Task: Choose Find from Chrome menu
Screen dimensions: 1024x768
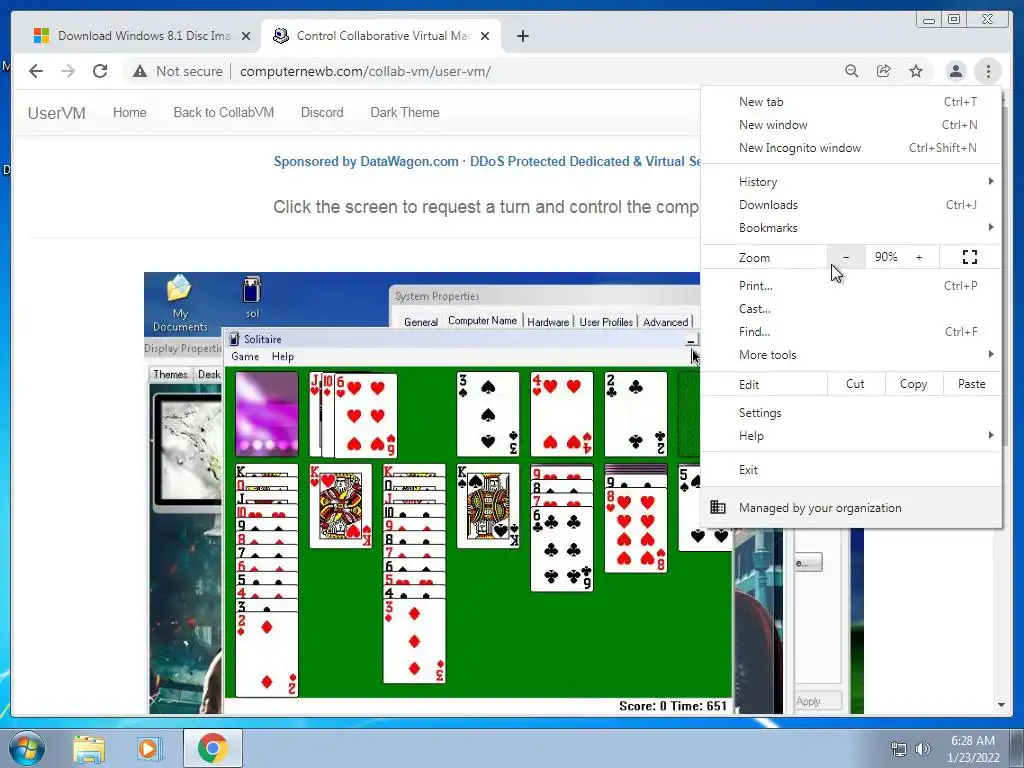Action: (851, 332)
